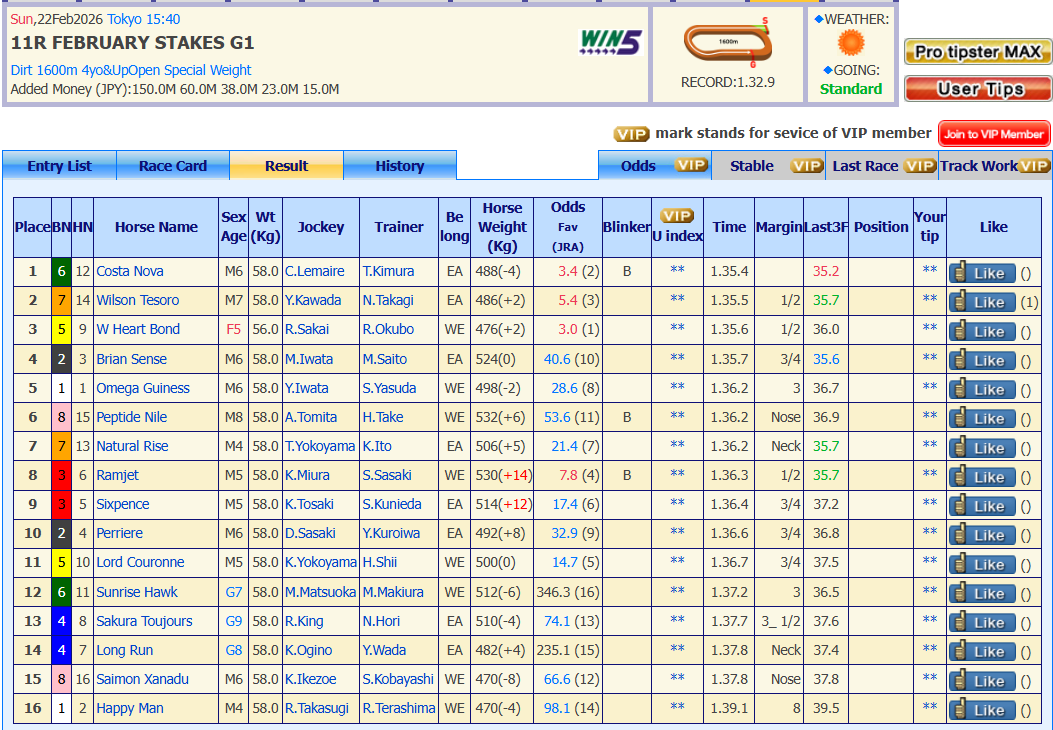The height and width of the screenshot is (730, 1053).
Task: Select the Result tab
Action: click(x=286, y=166)
